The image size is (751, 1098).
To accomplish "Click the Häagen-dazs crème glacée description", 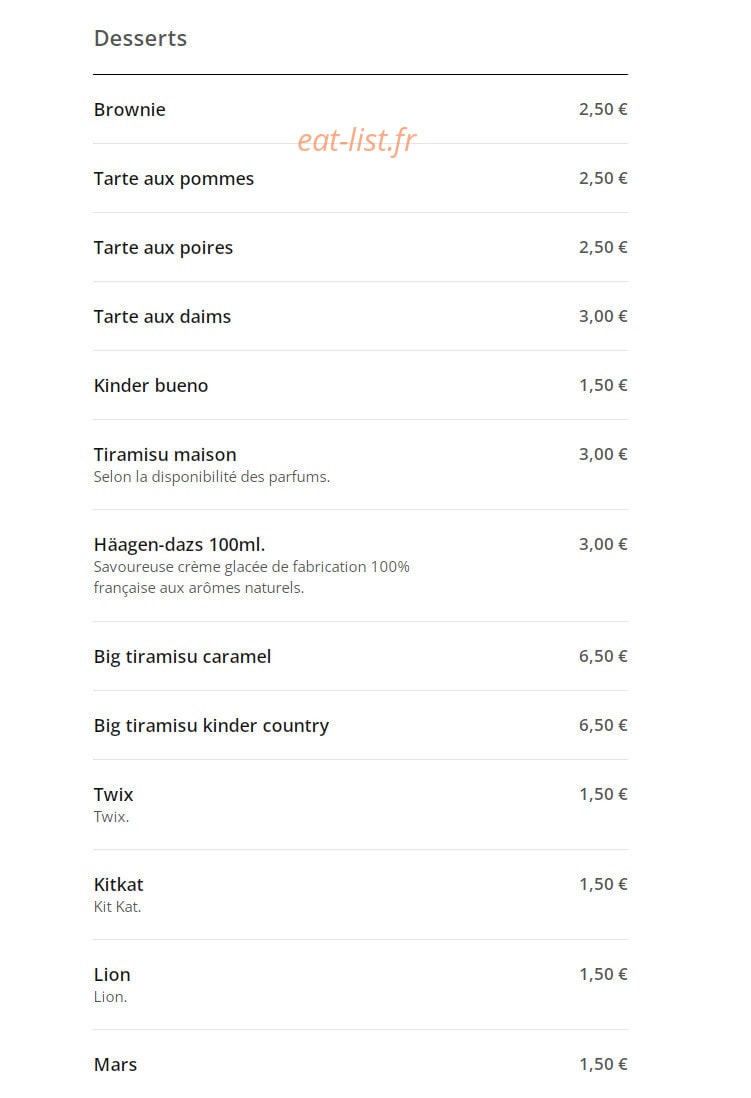I will tap(252, 577).
